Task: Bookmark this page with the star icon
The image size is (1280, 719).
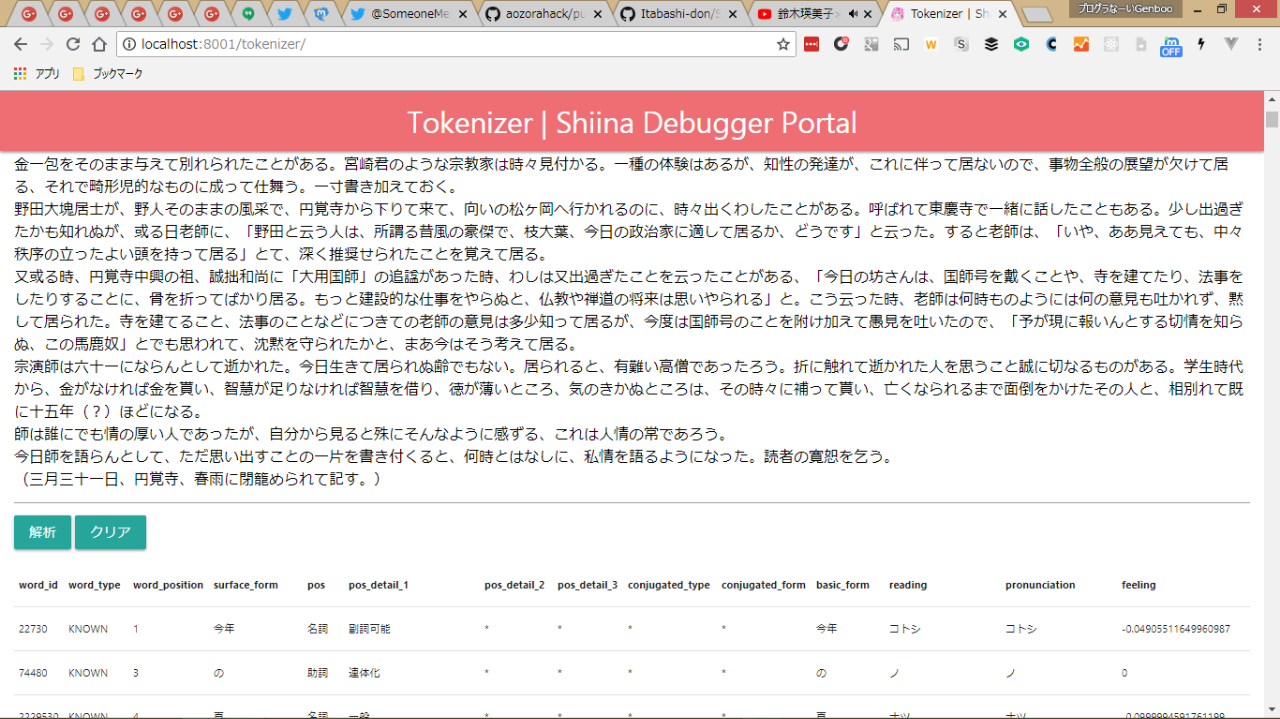Action: (x=783, y=44)
